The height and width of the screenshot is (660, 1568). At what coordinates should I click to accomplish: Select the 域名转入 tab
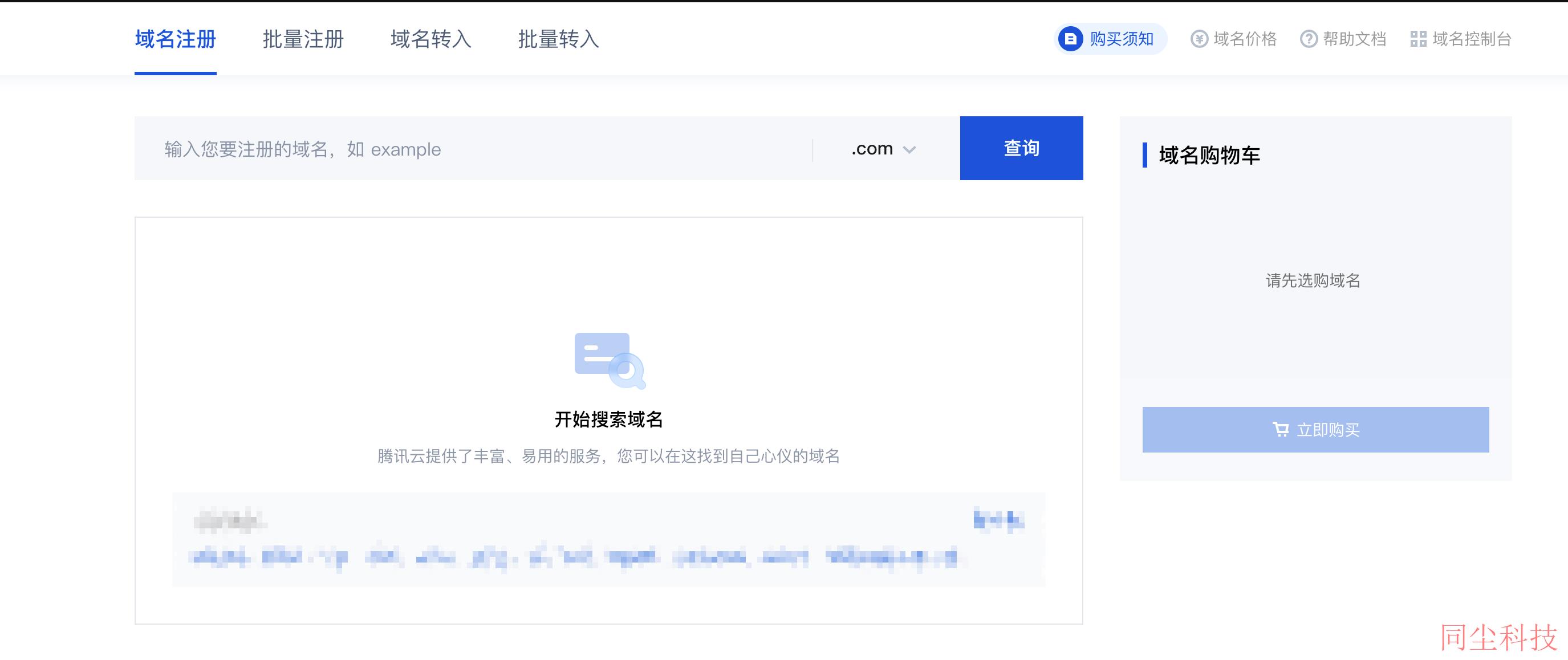tap(431, 39)
